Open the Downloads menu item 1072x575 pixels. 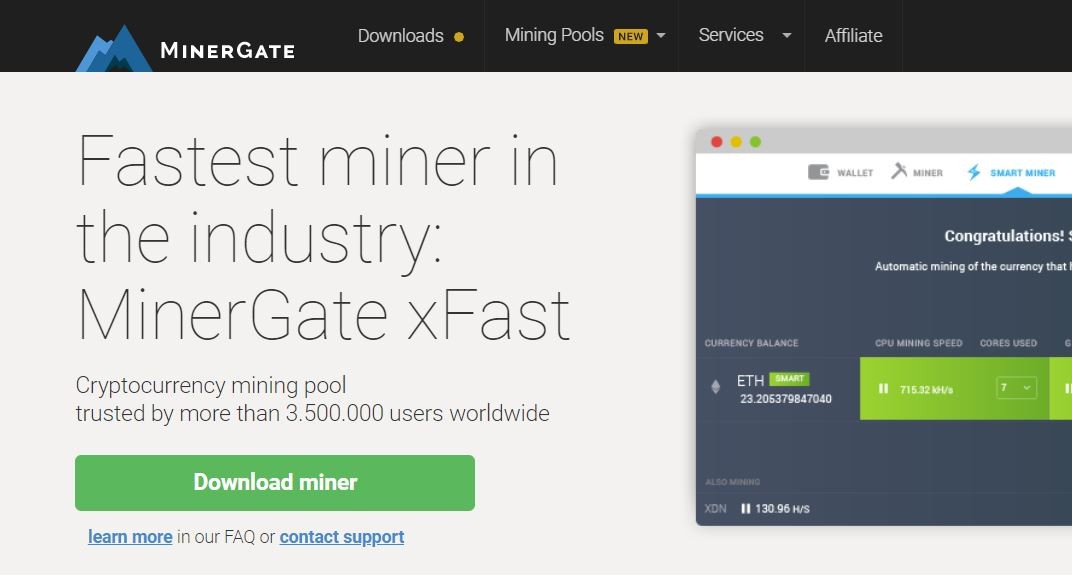click(401, 36)
